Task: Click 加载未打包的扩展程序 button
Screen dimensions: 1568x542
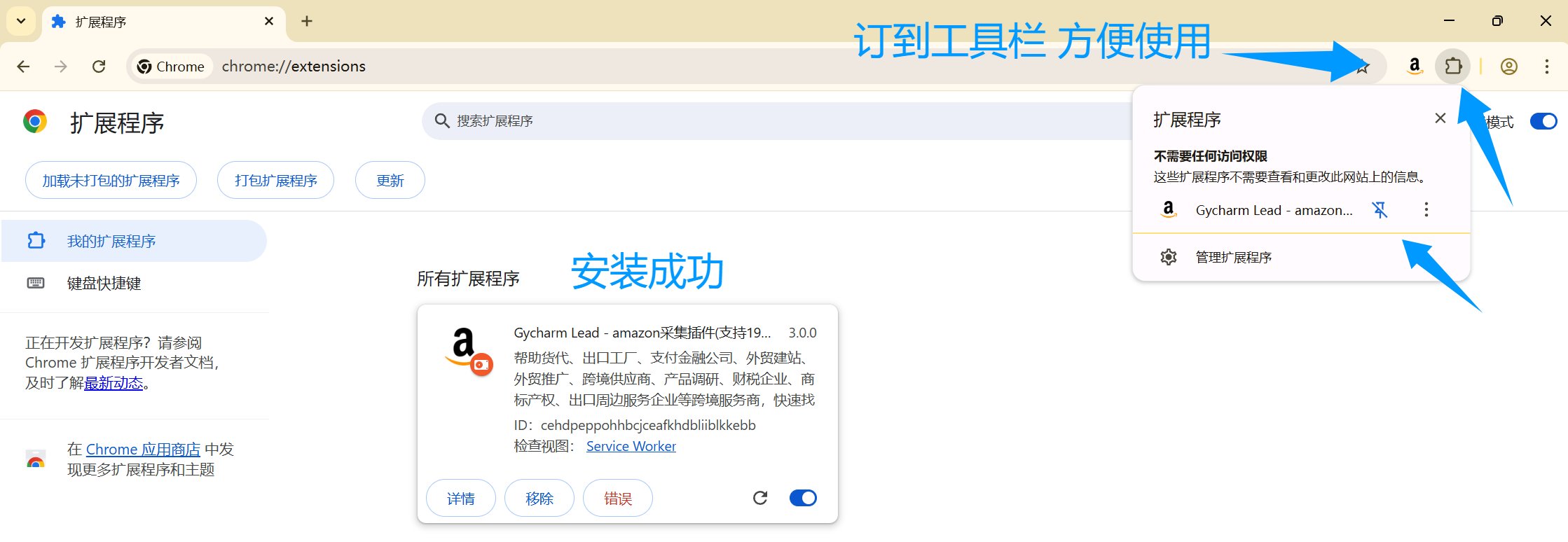Action: point(111,181)
